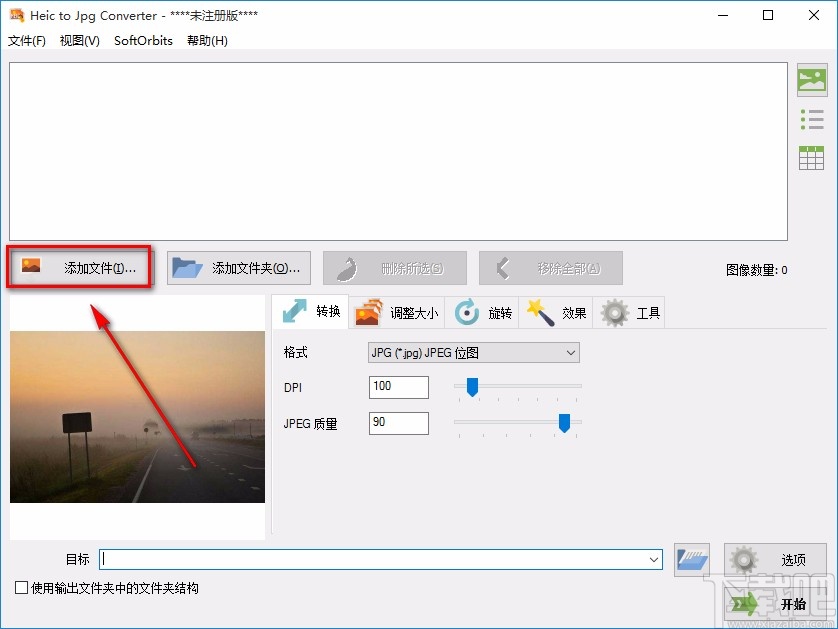Open the 选项 options button
The width and height of the screenshot is (838, 629).
pyautogui.click(x=775, y=560)
